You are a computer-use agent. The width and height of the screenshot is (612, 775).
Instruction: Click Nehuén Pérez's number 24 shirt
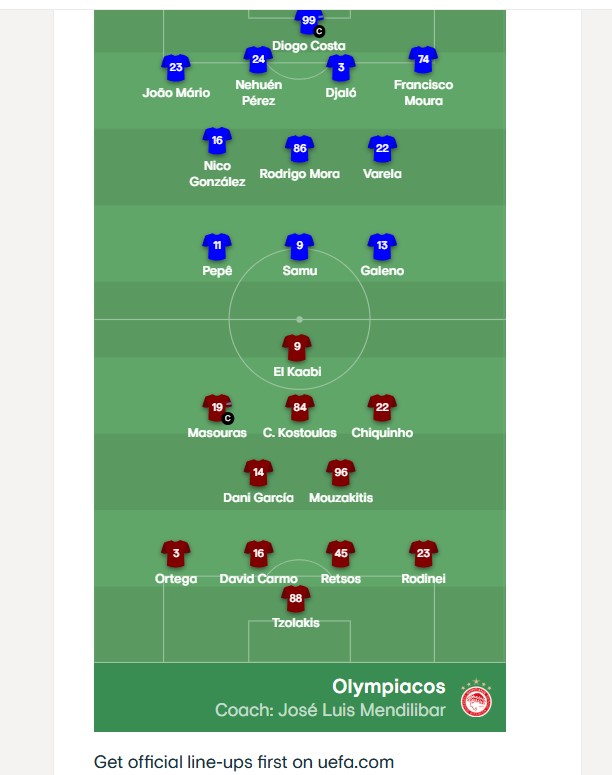(258, 59)
